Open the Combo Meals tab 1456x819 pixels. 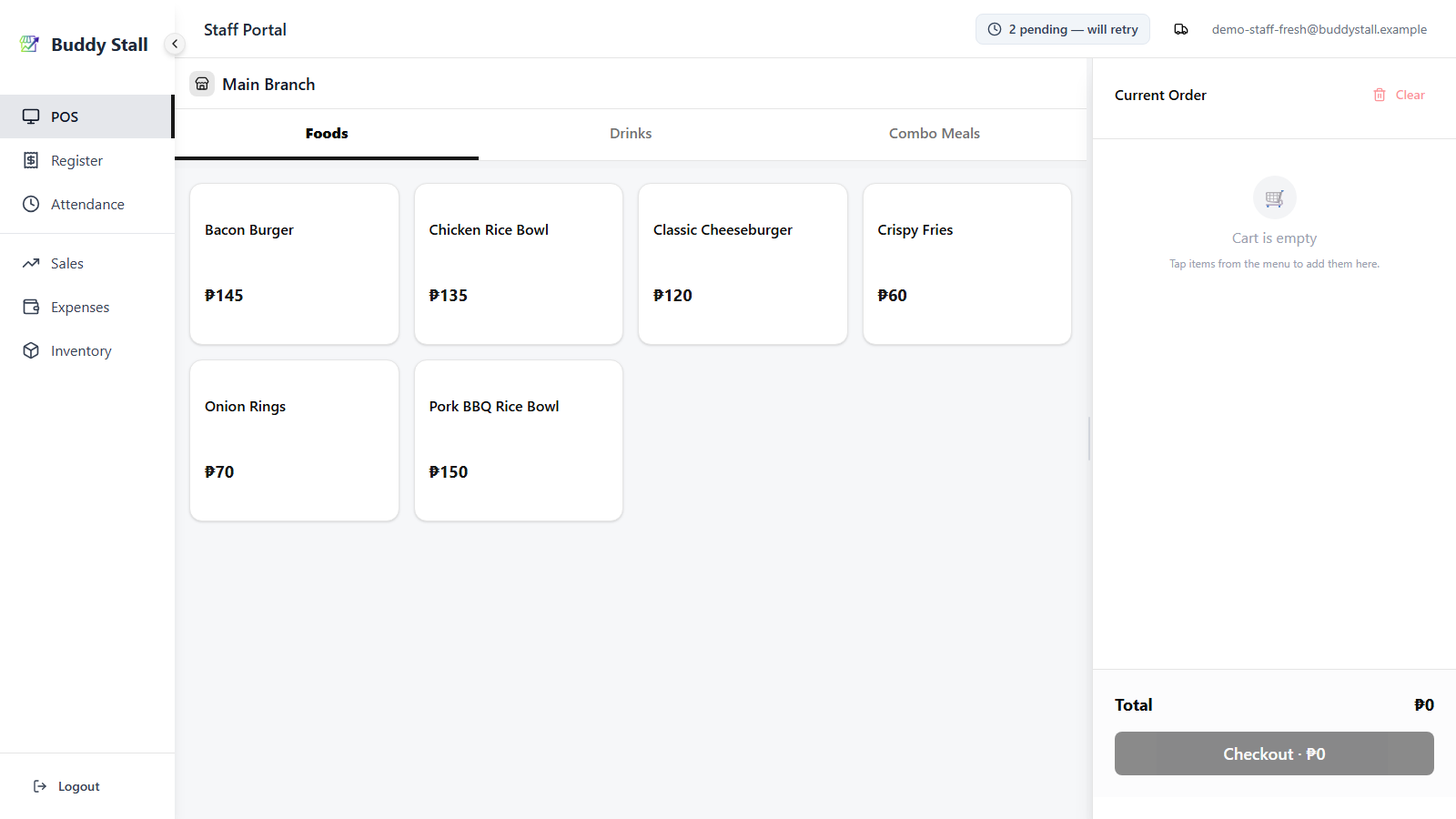[x=935, y=134]
